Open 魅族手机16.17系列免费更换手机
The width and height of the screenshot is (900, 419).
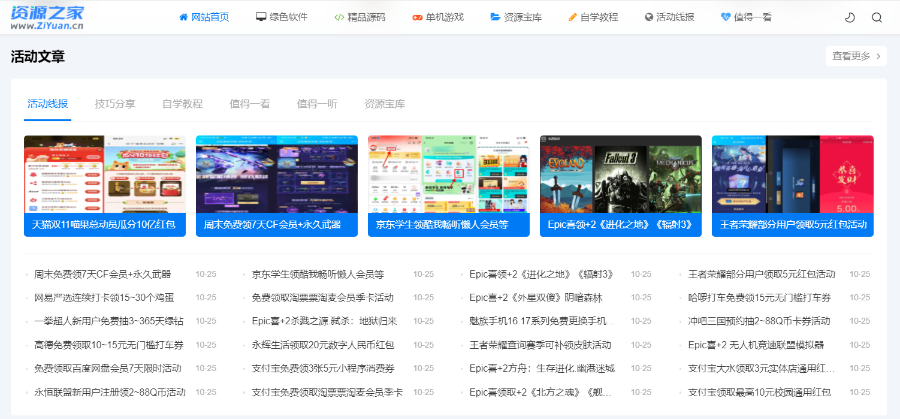[542, 321]
